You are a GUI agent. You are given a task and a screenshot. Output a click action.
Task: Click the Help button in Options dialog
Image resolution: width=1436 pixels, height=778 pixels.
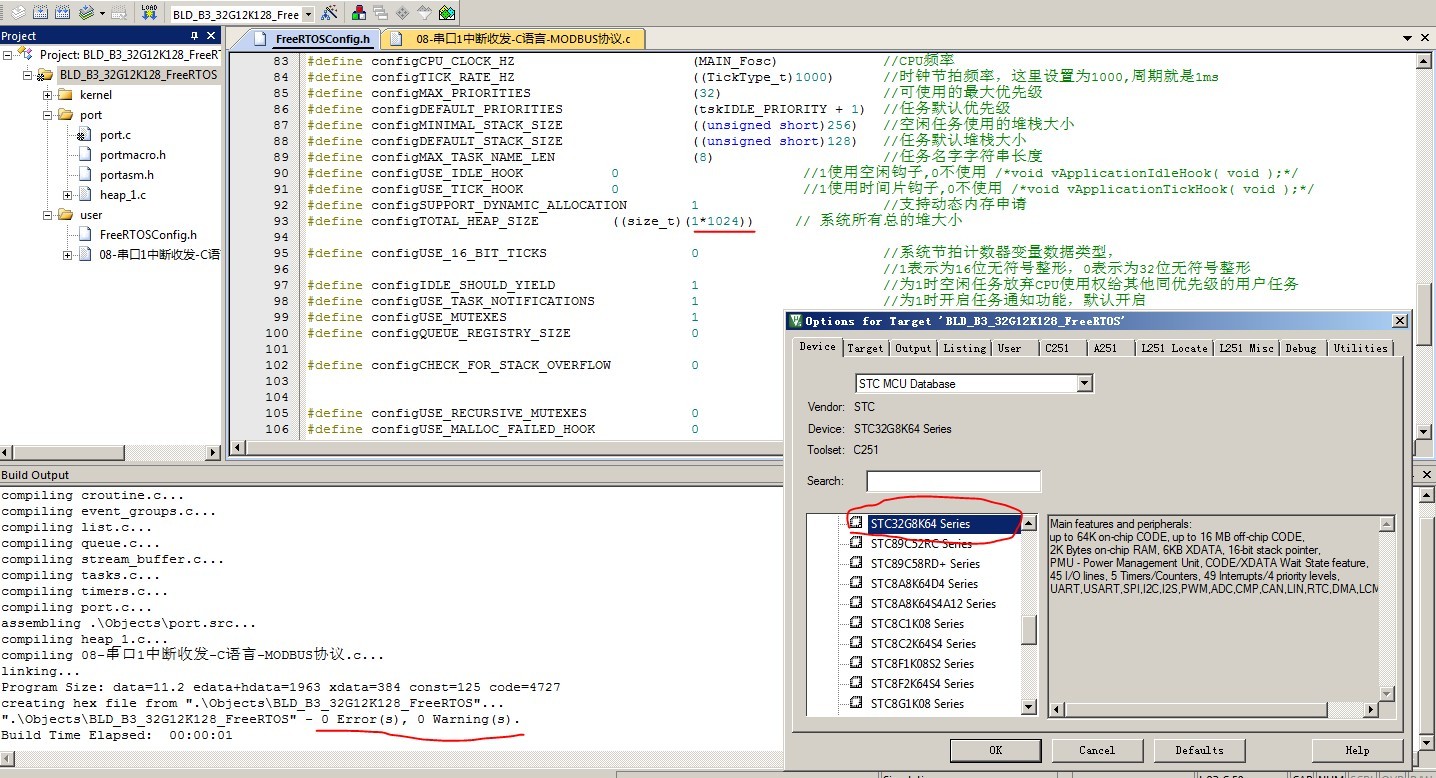tap(1357, 750)
